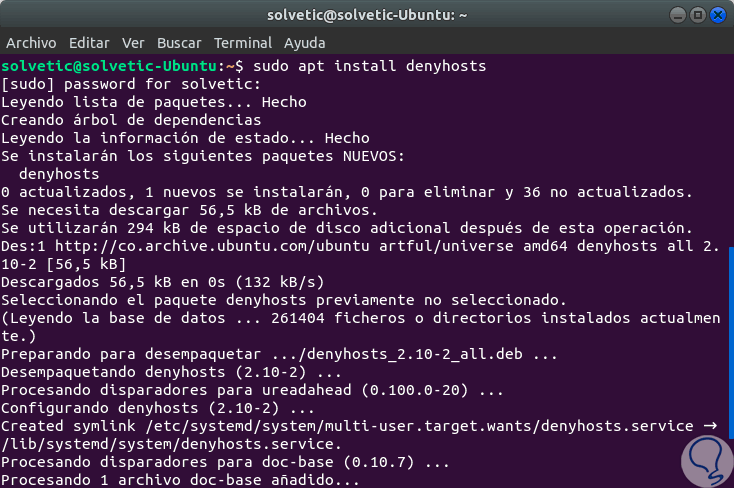Open the Terminal menu
734x488 pixels.
point(242,43)
